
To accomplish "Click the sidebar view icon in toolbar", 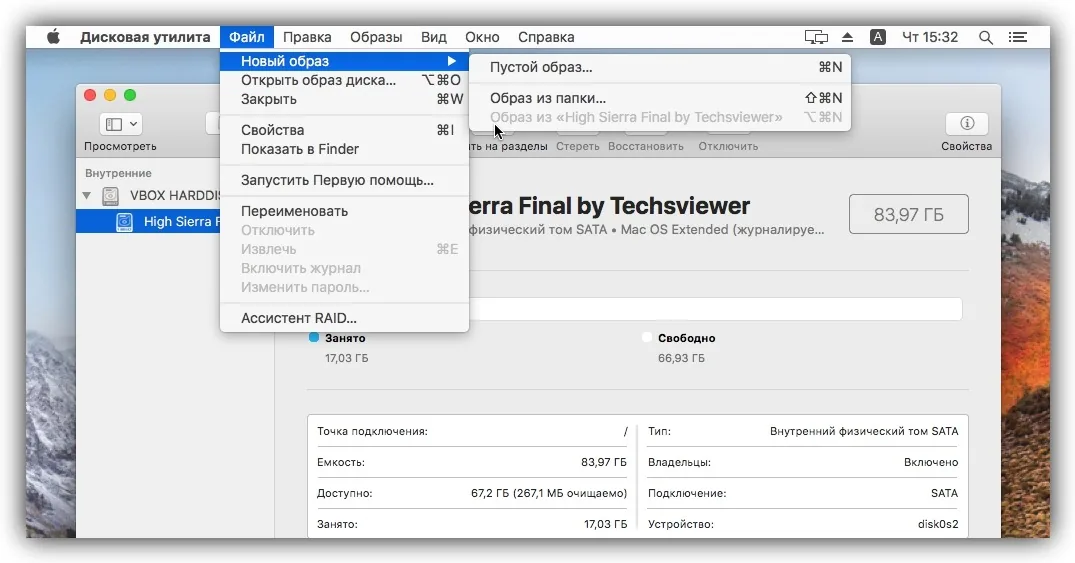I will pos(114,124).
